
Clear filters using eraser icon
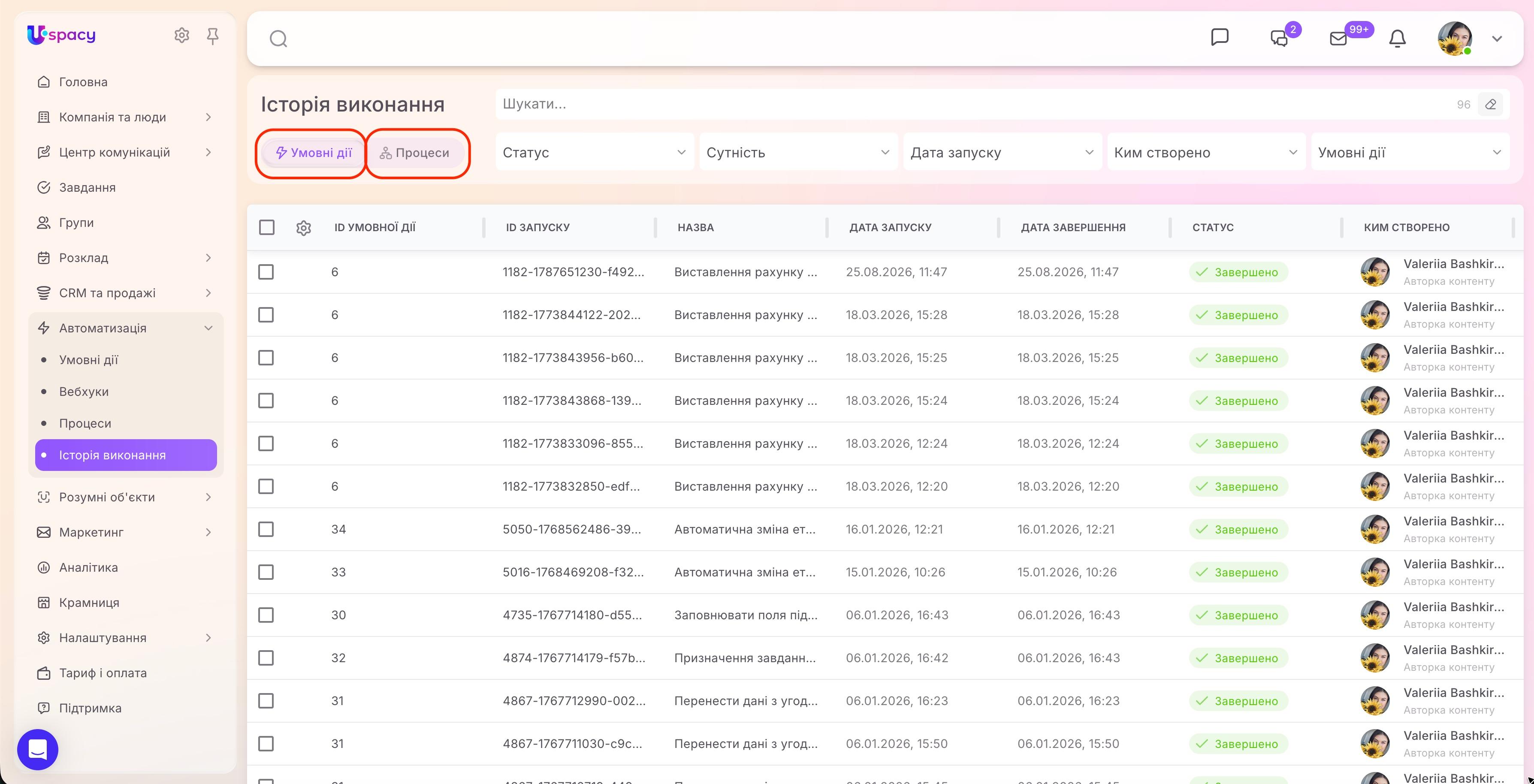pos(1491,104)
